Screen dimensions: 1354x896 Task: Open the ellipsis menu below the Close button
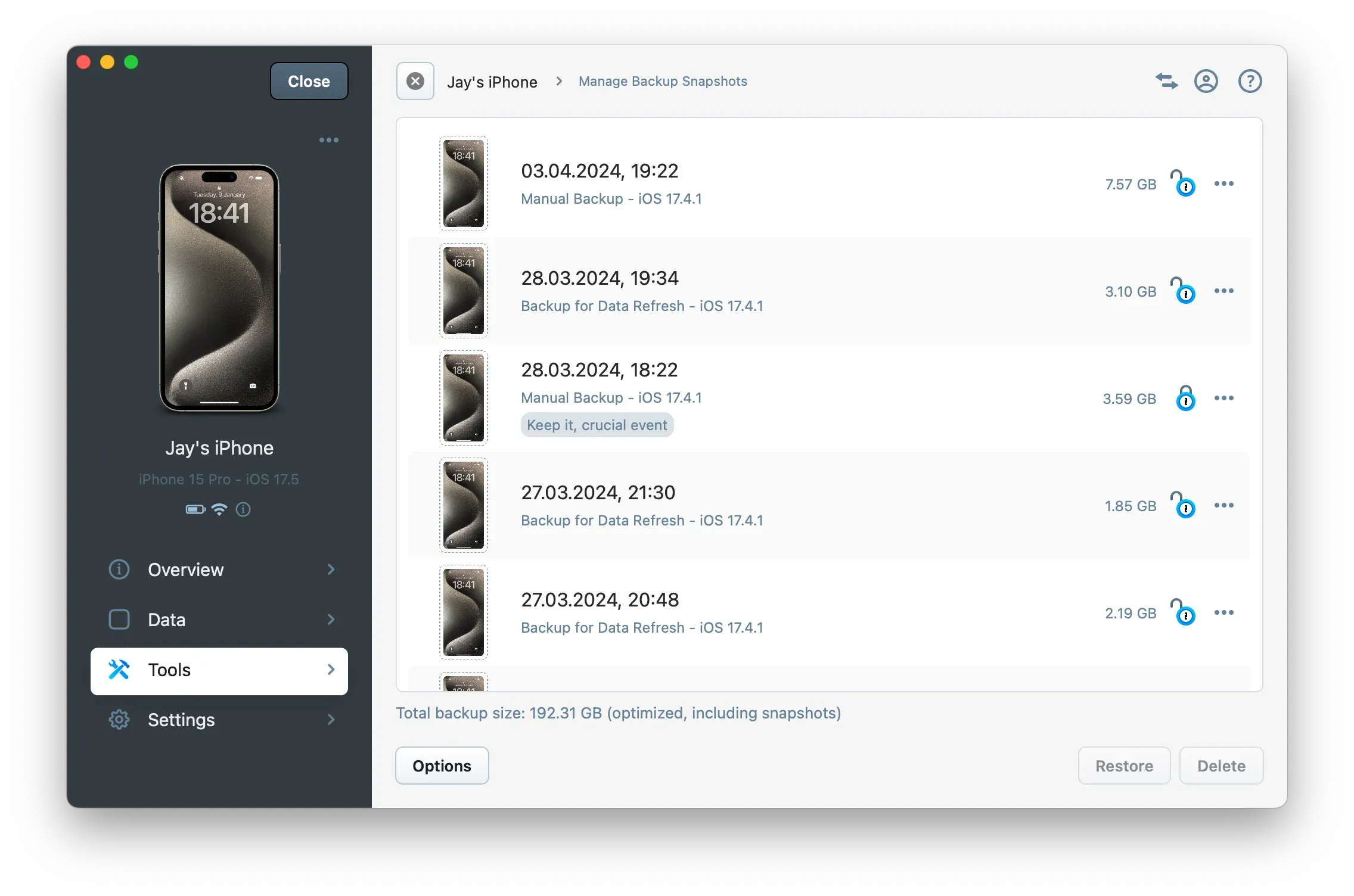point(329,140)
